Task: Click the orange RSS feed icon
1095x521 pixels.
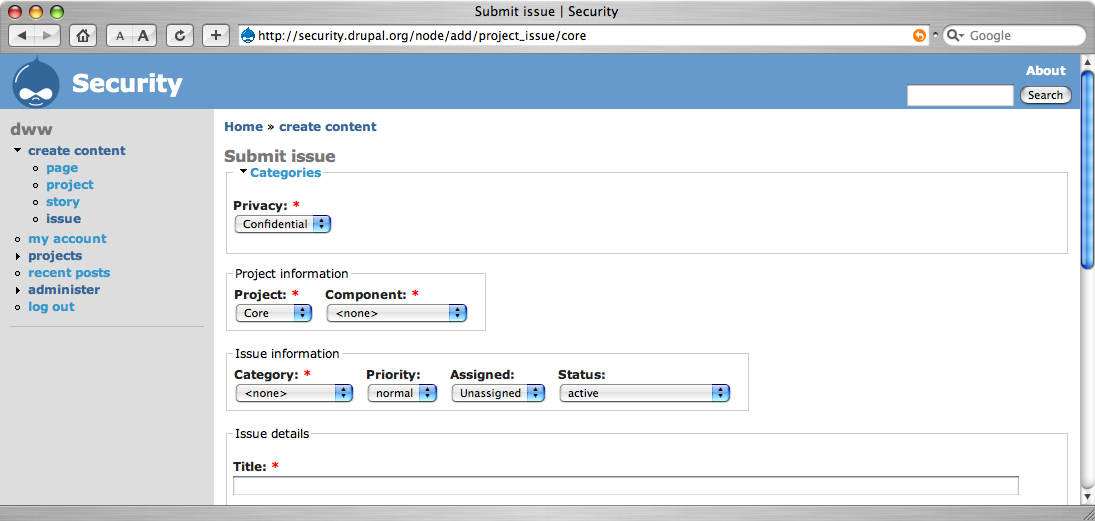Action: [919, 35]
